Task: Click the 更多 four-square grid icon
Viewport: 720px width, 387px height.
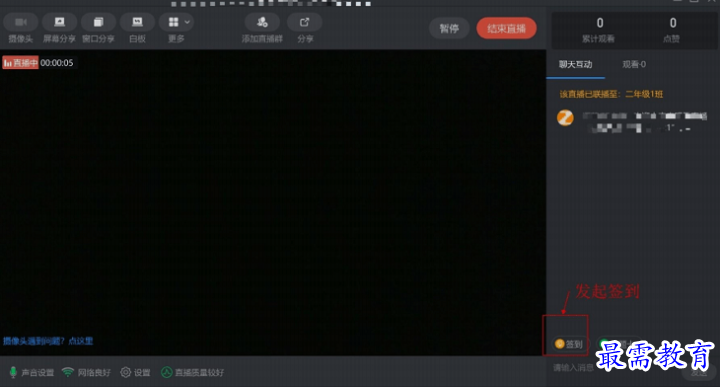Action: pyautogui.click(x=173, y=22)
